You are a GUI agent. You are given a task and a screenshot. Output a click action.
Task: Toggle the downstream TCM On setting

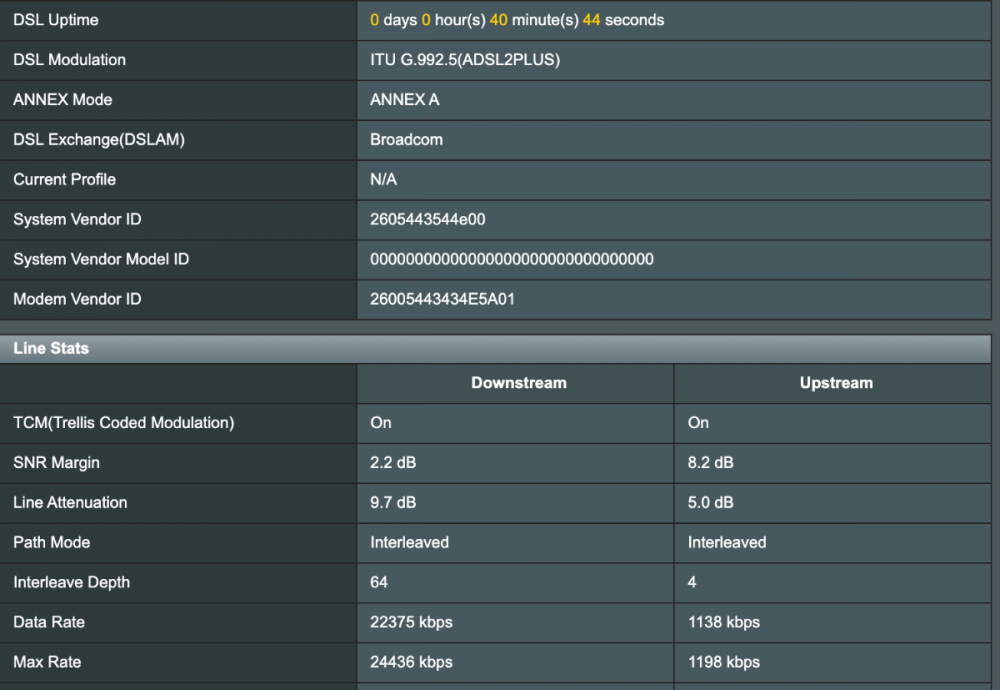(380, 423)
